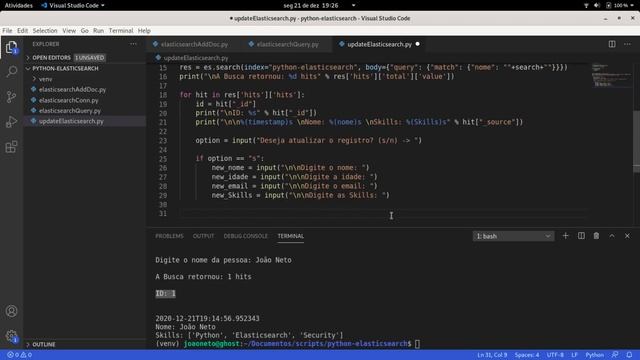Open the Extensions view

click(11, 147)
